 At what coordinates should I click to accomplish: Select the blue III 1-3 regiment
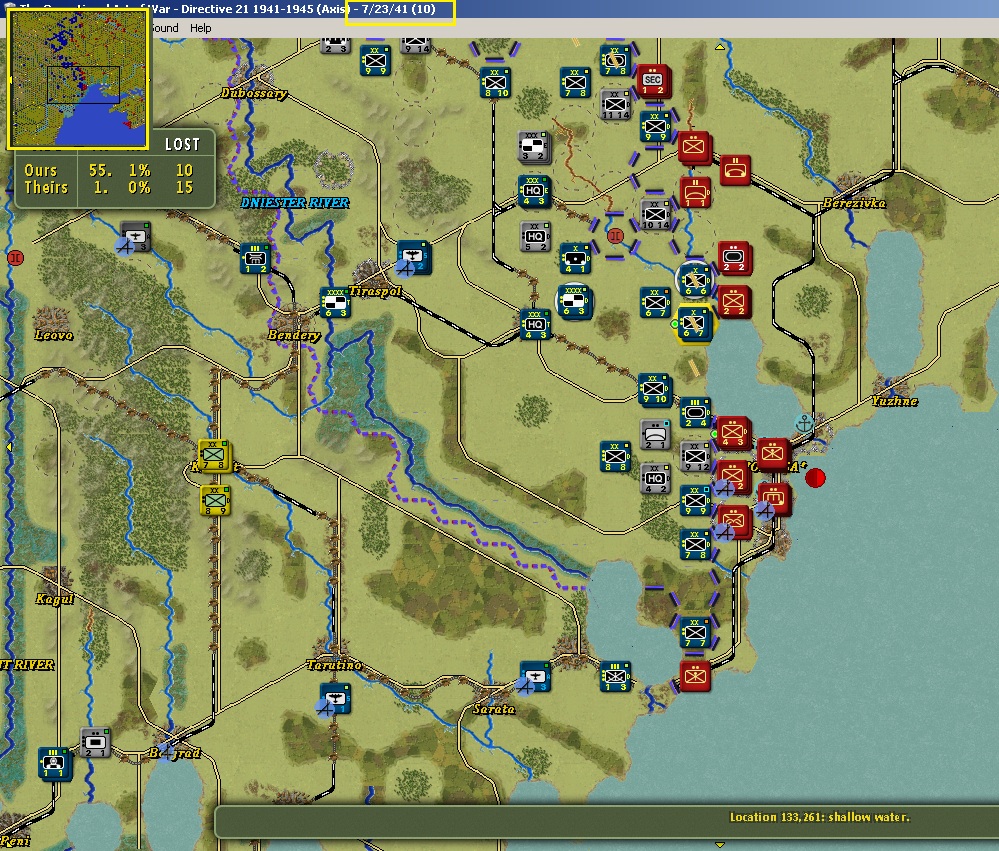pos(615,677)
